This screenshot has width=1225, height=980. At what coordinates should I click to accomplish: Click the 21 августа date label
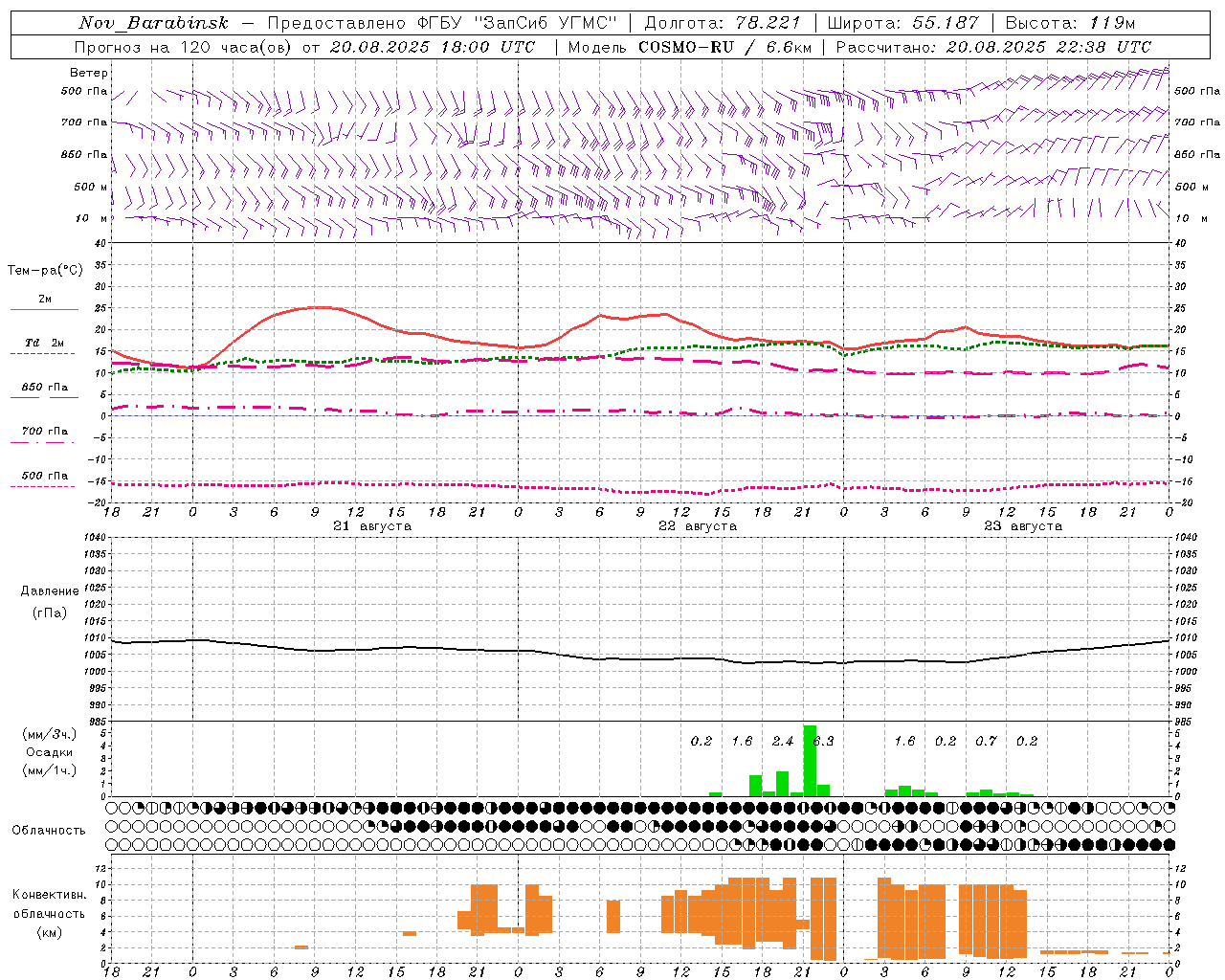tap(372, 526)
